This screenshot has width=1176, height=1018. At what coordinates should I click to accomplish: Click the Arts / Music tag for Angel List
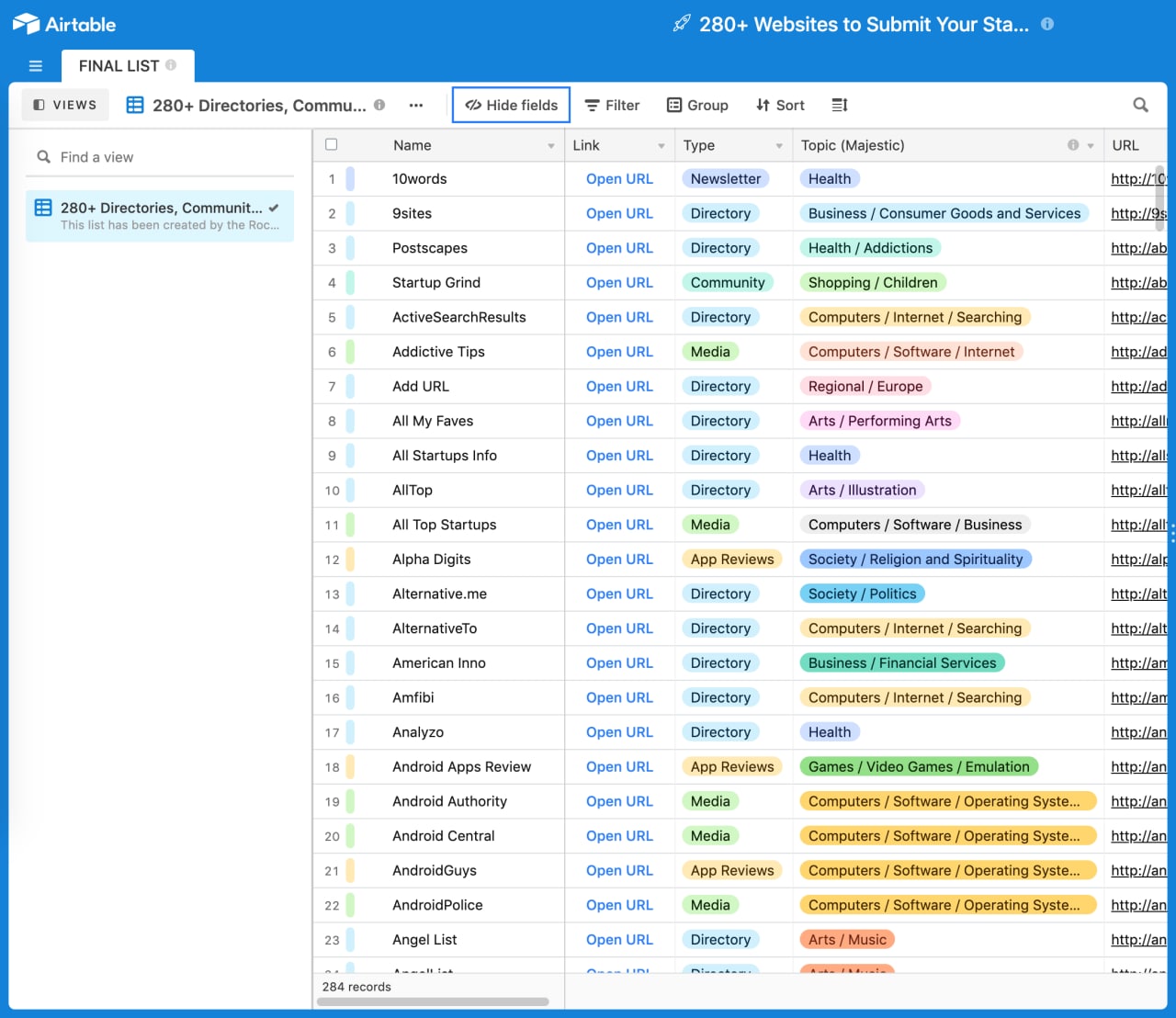[x=847, y=940]
